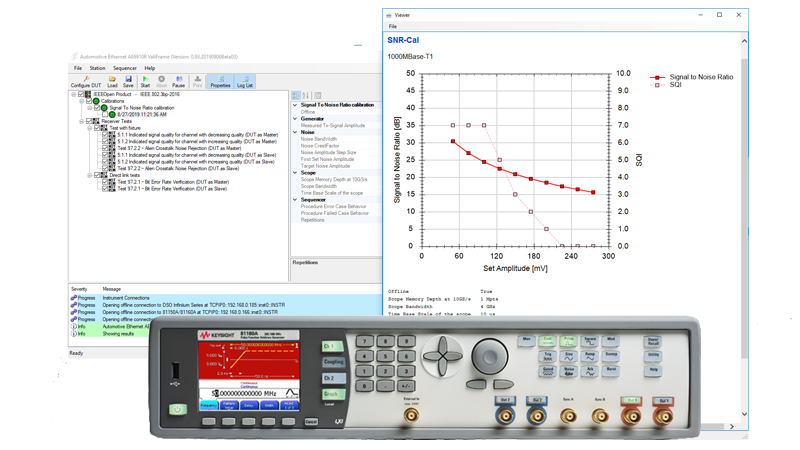The image size is (800, 450).
Task: Toggle Direct link tests checkbox
Action: [97, 176]
